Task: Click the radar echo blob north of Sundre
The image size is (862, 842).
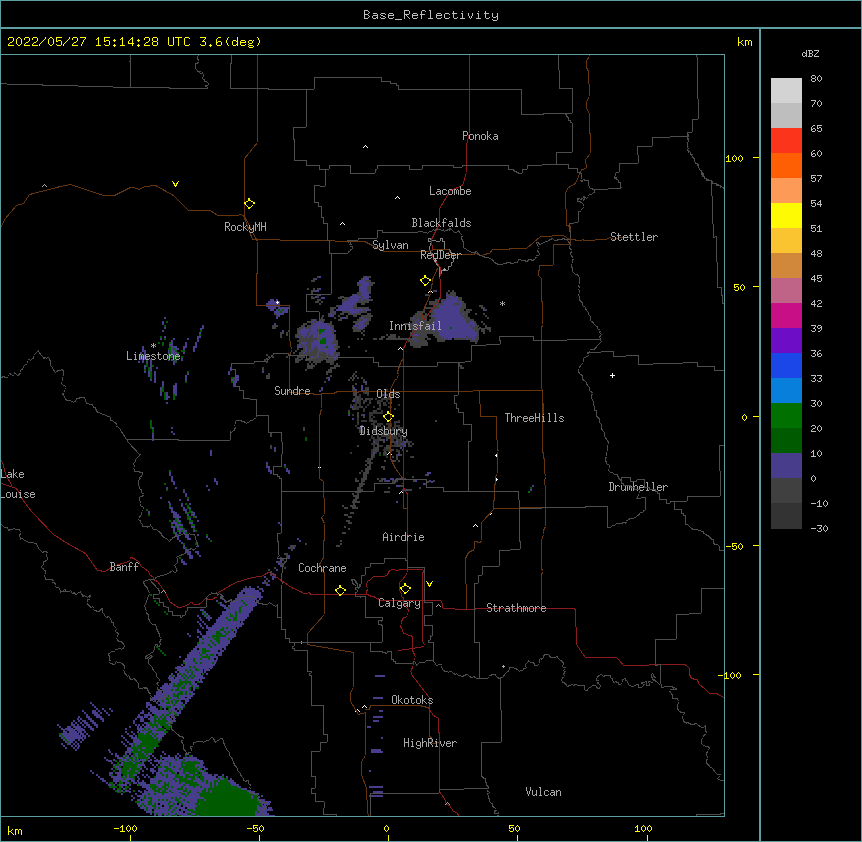Action: tap(318, 342)
